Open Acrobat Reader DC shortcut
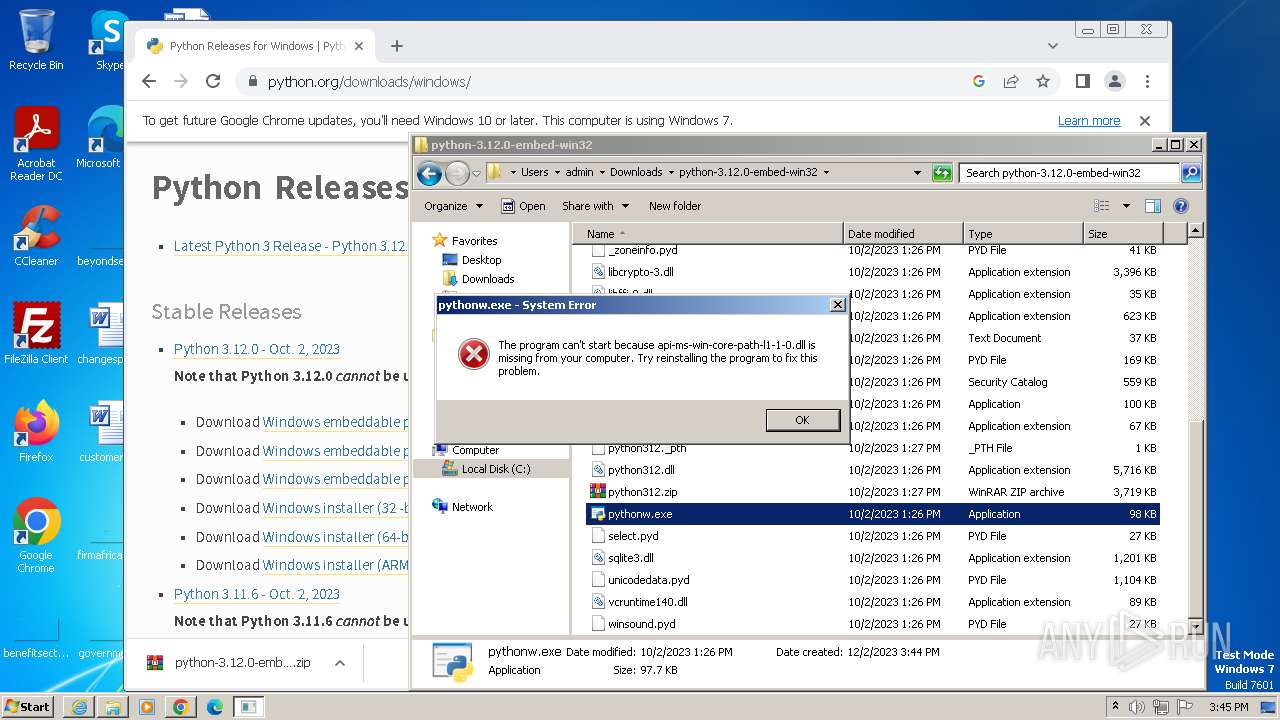The image size is (1280, 720). 36,144
